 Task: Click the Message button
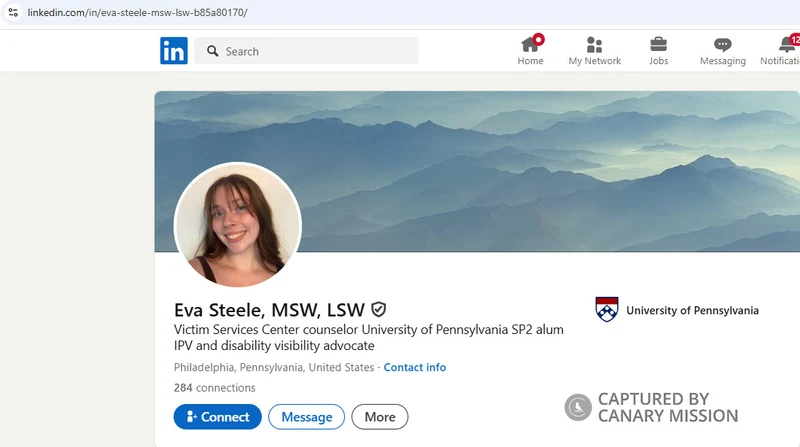(x=307, y=417)
